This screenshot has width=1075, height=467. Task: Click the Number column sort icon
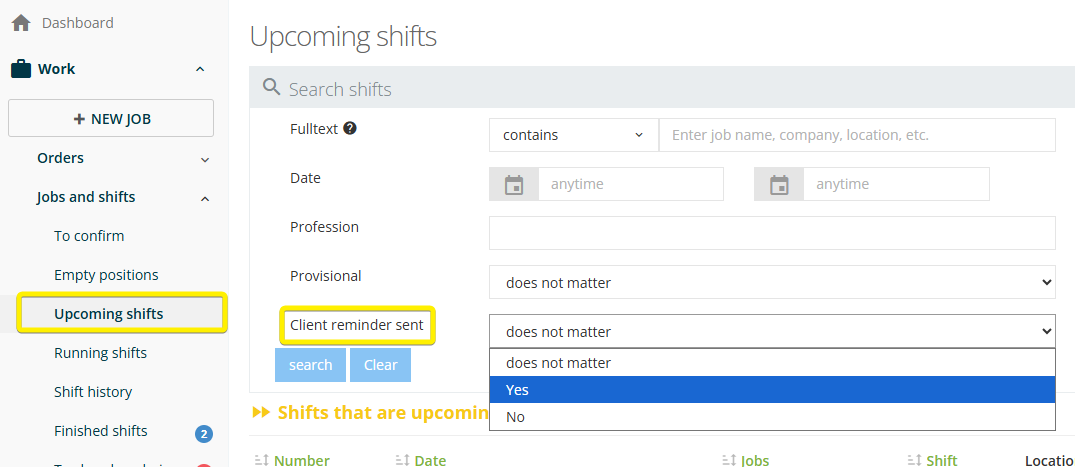point(262,460)
